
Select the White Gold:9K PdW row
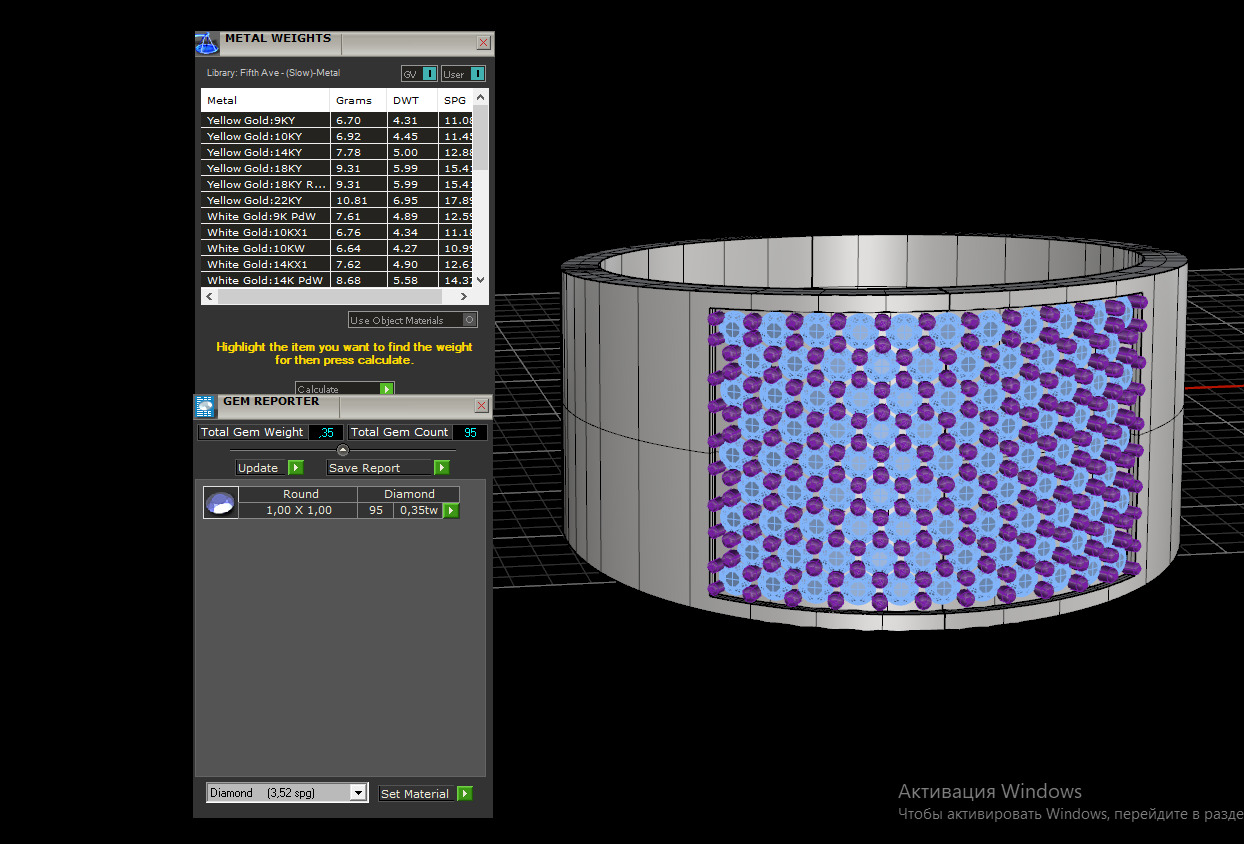[338, 216]
